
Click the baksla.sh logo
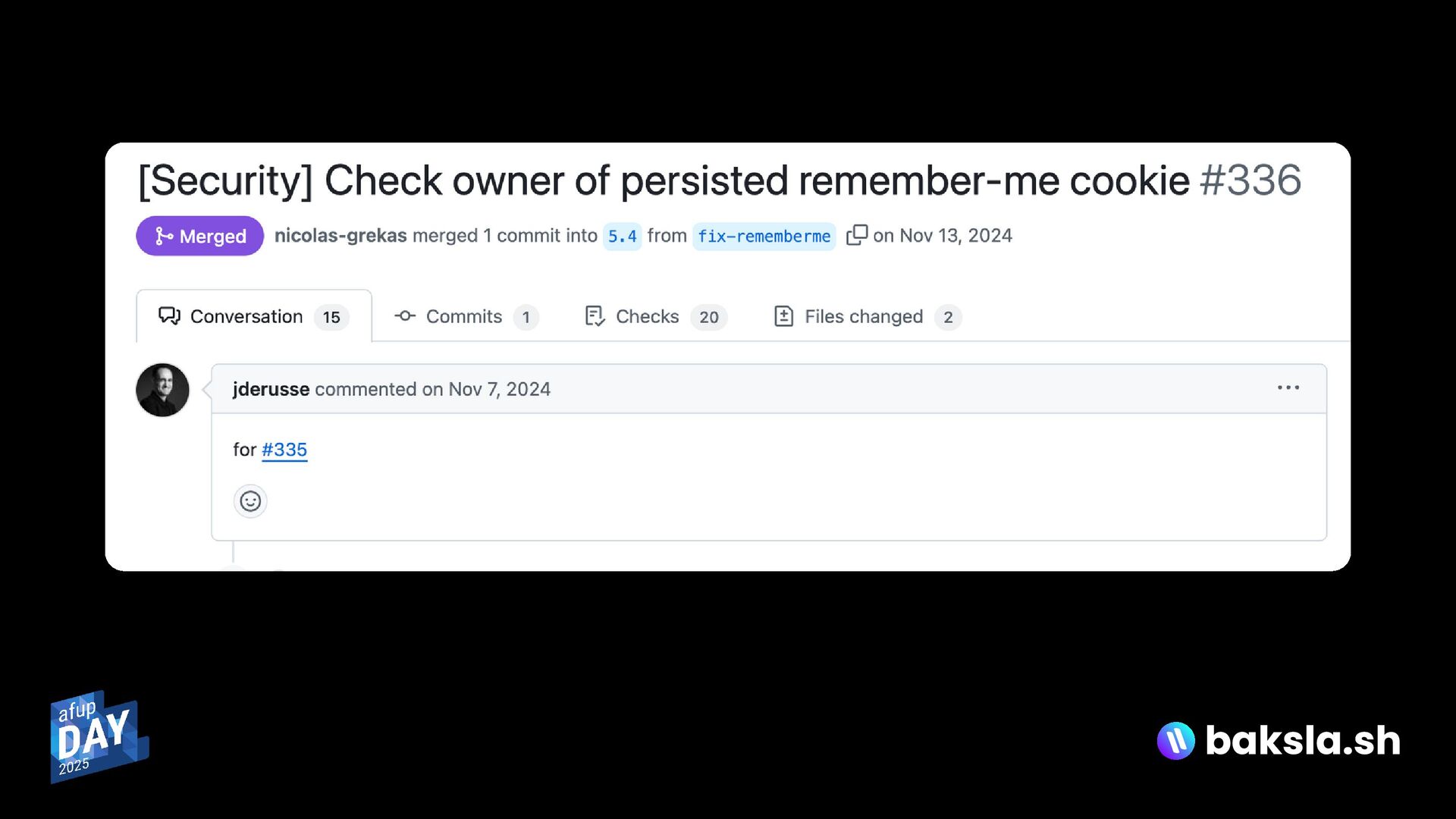click(1279, 740)
